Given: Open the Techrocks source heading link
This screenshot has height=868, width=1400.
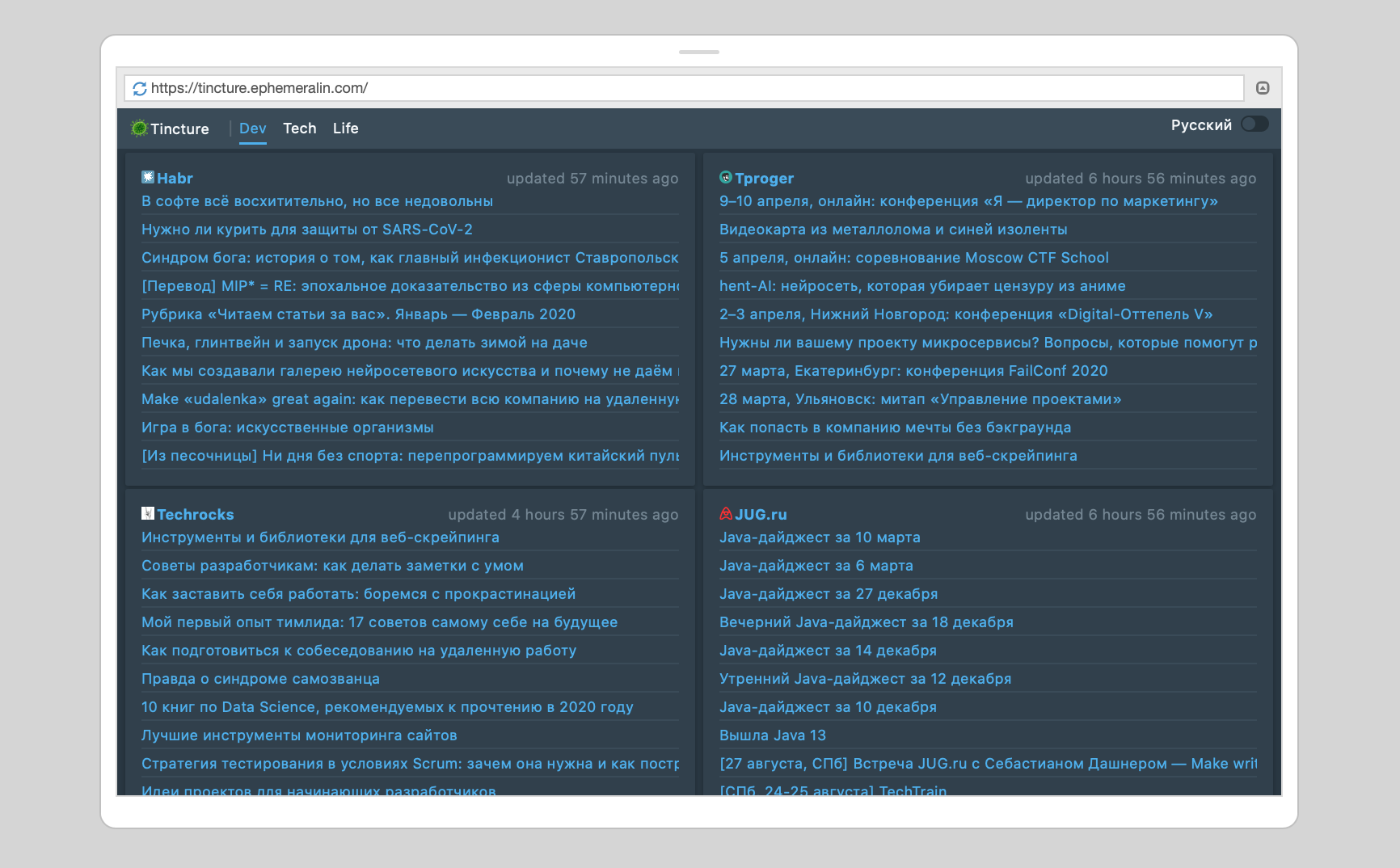Looking at the screenshot, I should (x=196, y=514).
